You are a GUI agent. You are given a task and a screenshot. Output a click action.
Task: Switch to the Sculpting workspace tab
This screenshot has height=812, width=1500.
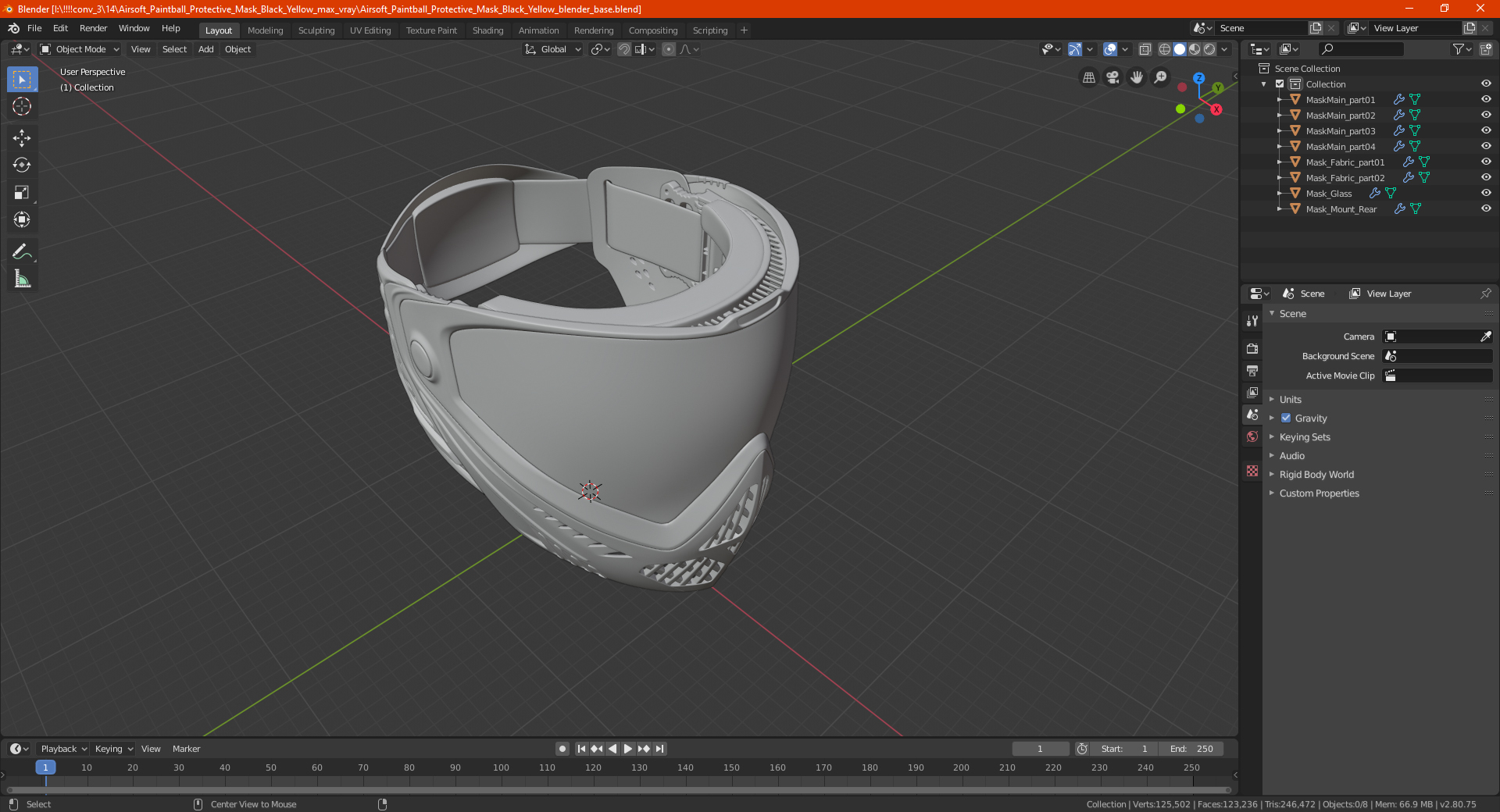316,30
